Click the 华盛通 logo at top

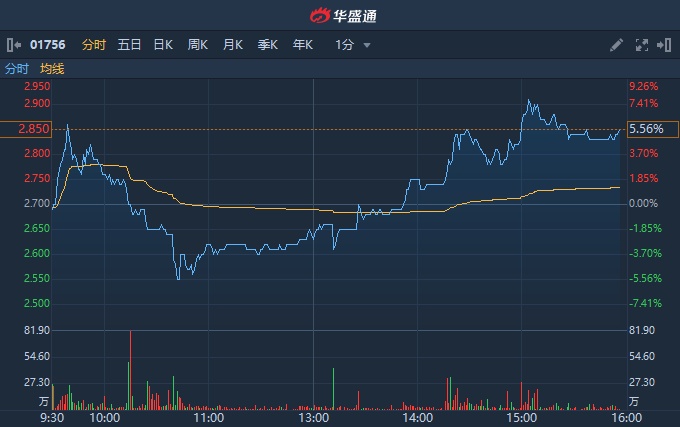tap(340, 15)
